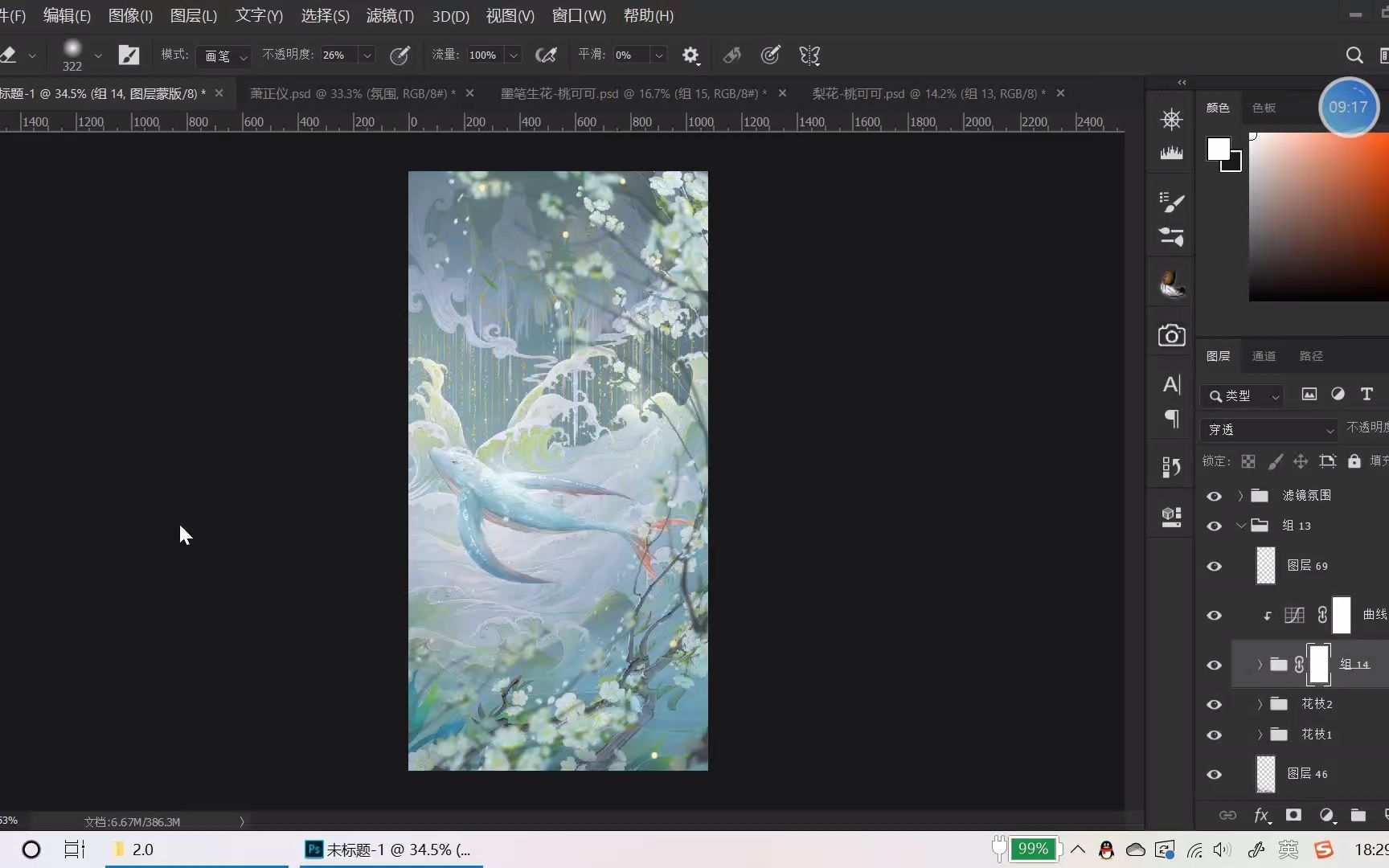Select the 组 14 layer mask thumbnail

tap(1319, 665)
